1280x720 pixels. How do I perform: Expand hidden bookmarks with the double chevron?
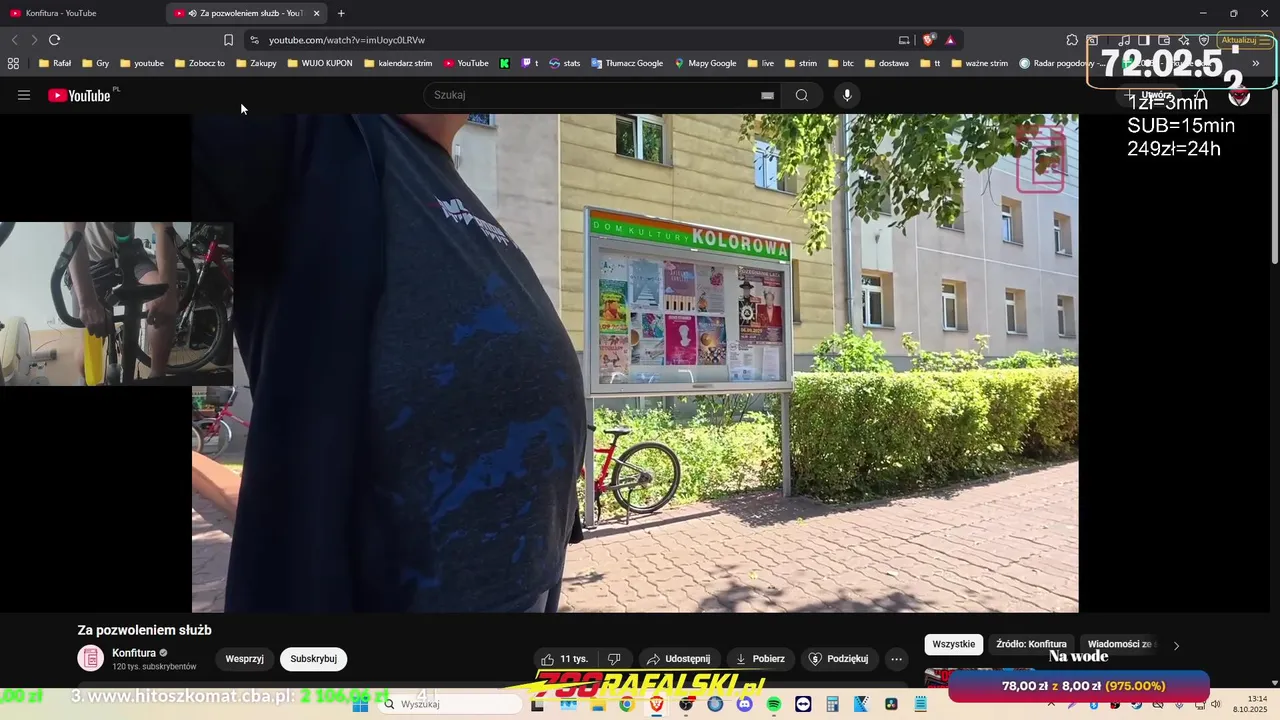tap(1256, 63)
